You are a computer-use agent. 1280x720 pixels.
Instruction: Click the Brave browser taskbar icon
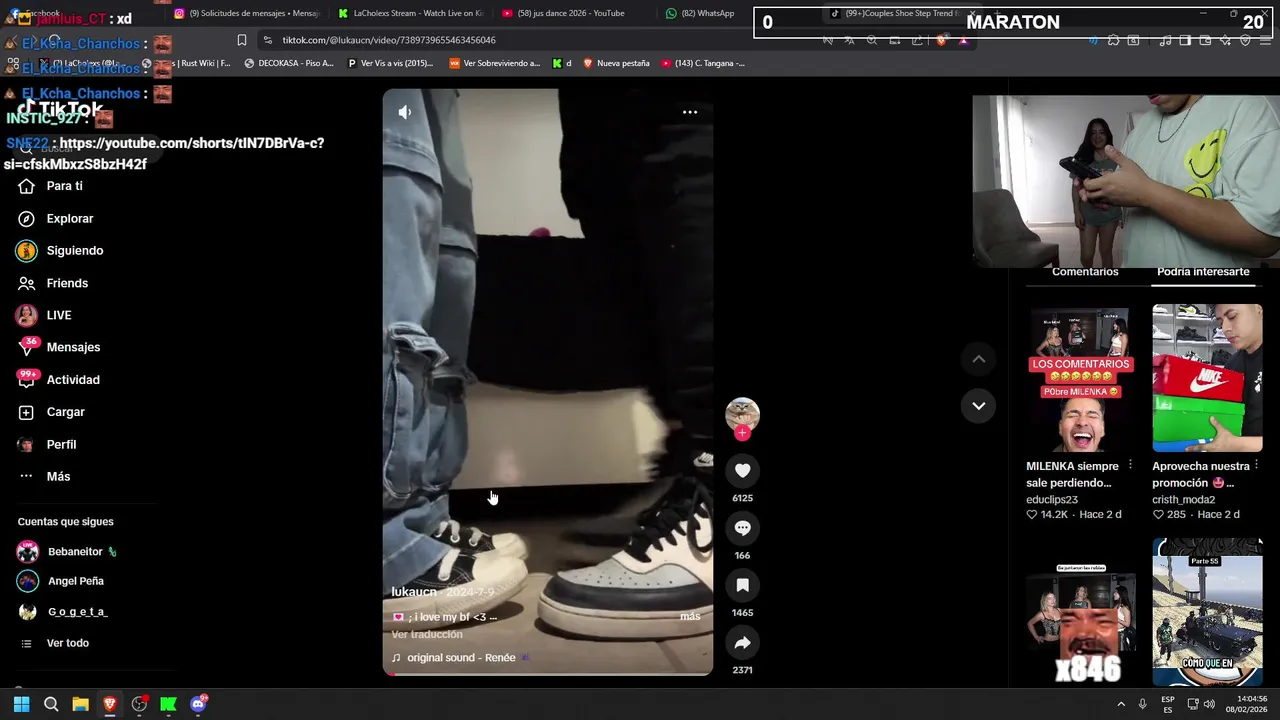pos(110,704)
